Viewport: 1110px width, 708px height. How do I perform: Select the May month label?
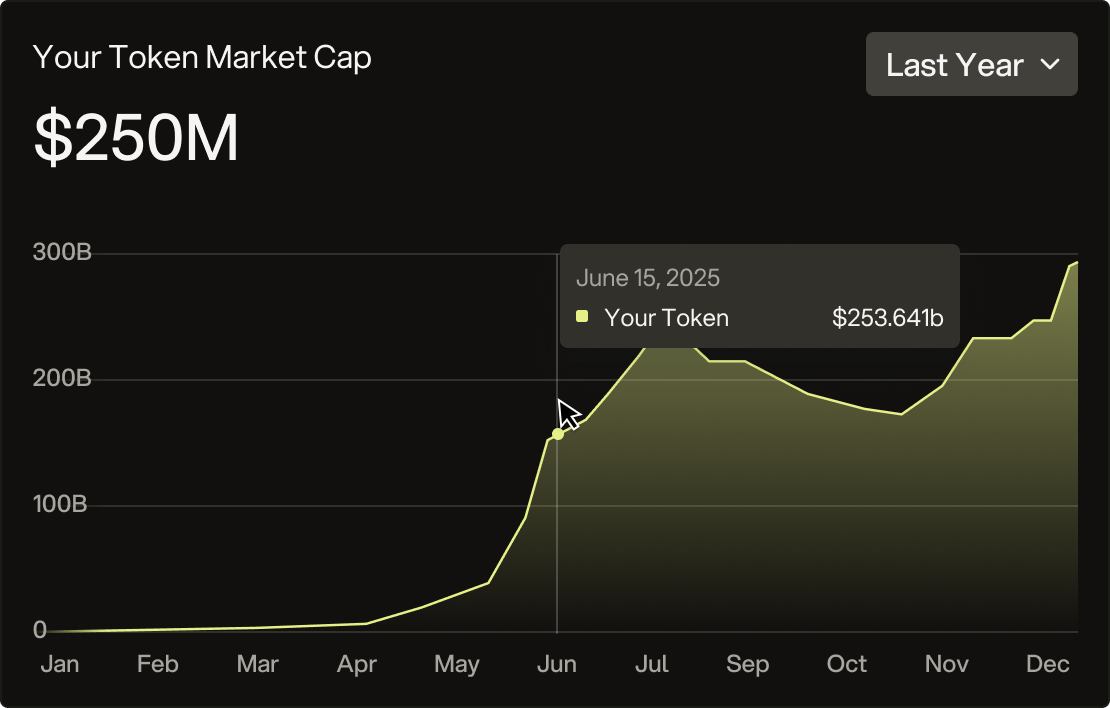pyautogui.click(x=457, y=664)
